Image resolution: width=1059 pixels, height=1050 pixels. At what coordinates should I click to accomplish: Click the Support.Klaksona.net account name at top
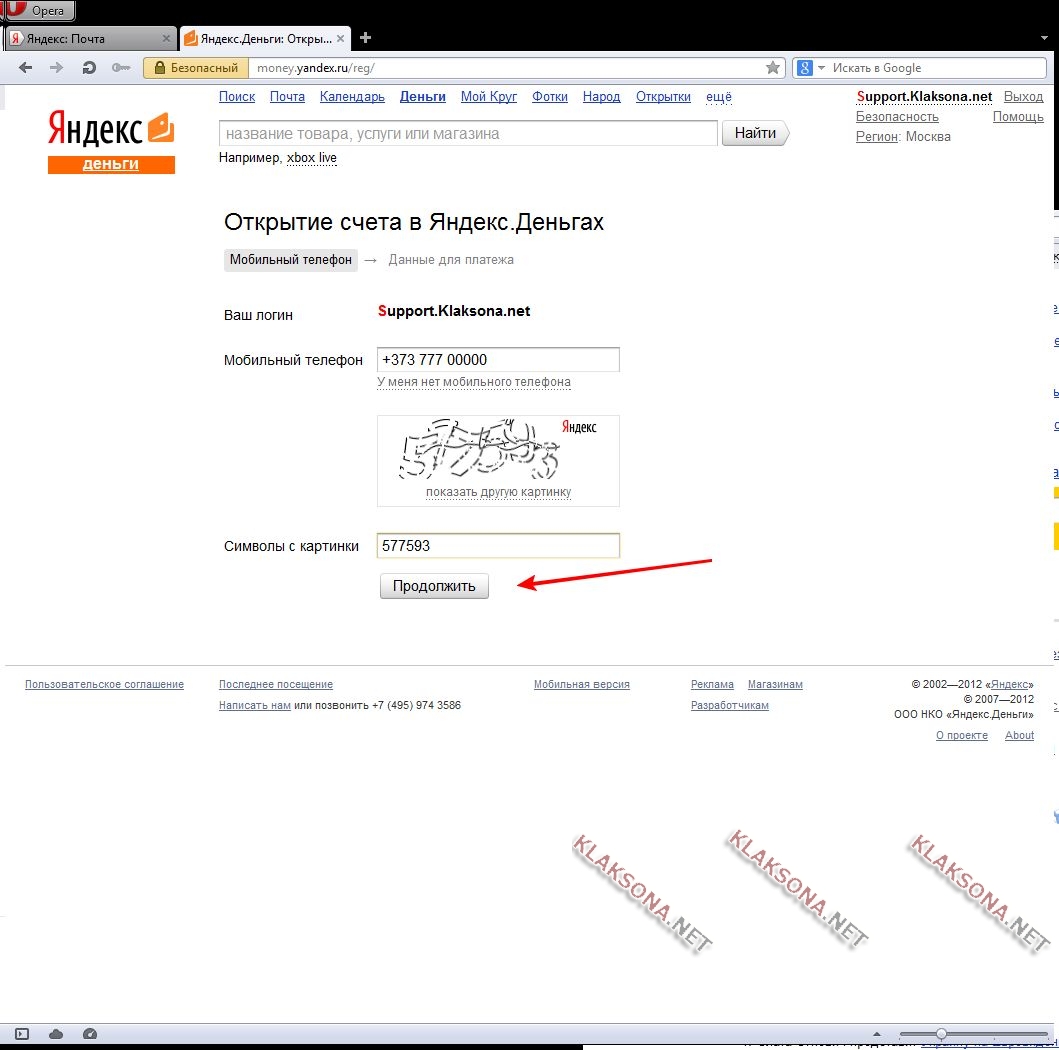[x=924, y=97]
